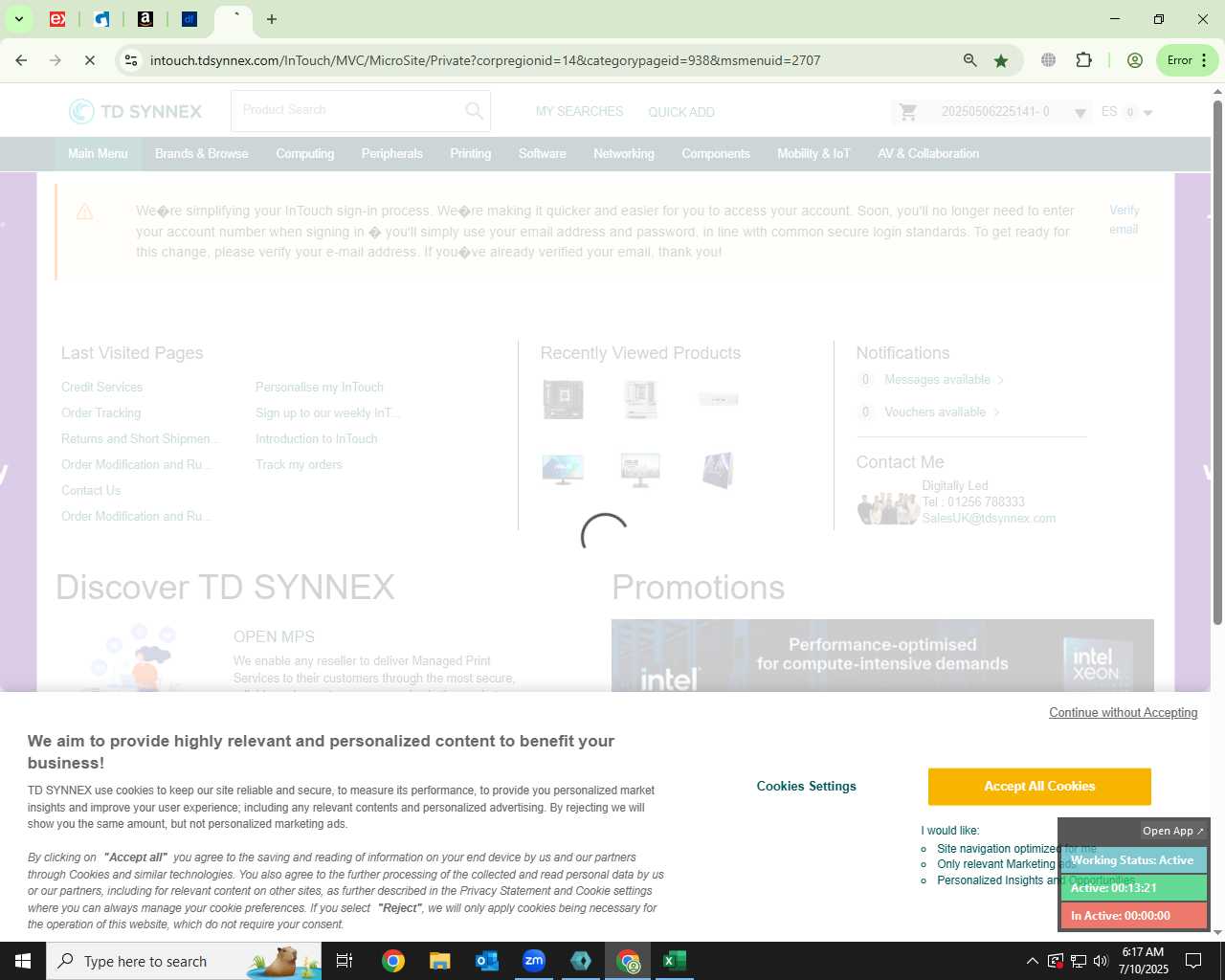The image size is (1225, 980).
Task: Switch to the Amazon browser tab
Action: [x=145, y=19]
